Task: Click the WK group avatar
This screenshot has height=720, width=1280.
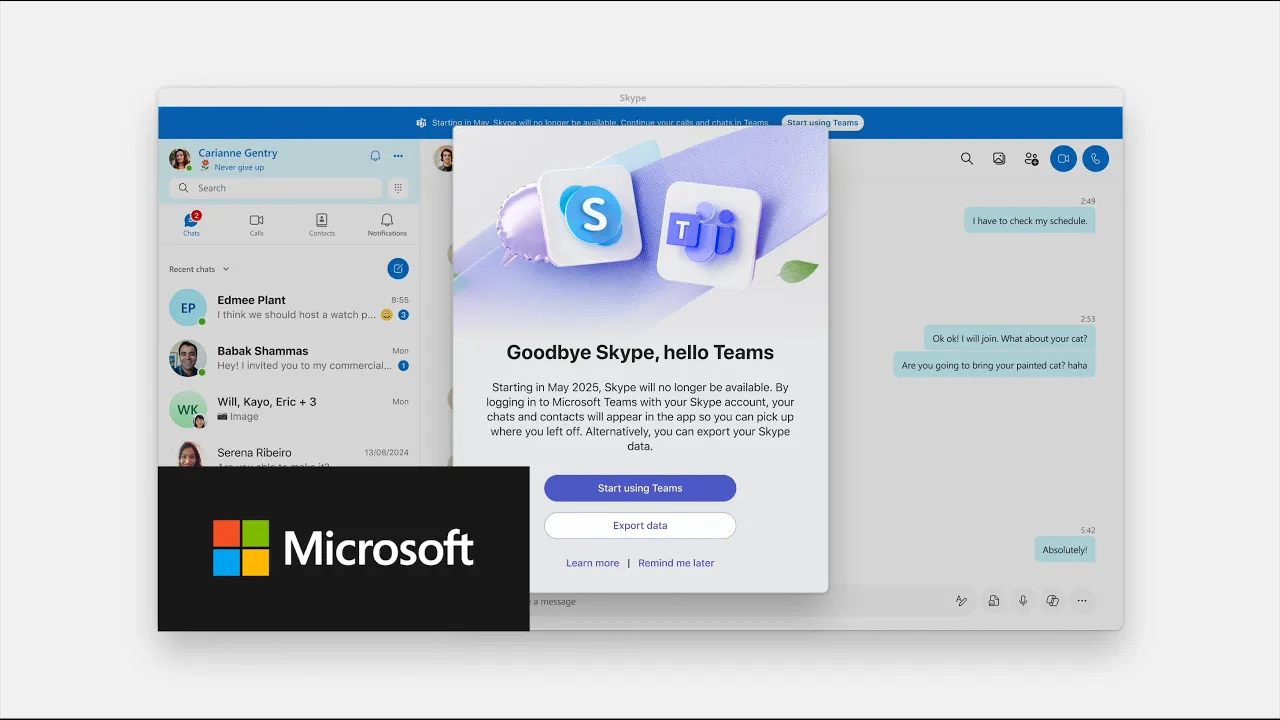Action: (x=188, y=410)
